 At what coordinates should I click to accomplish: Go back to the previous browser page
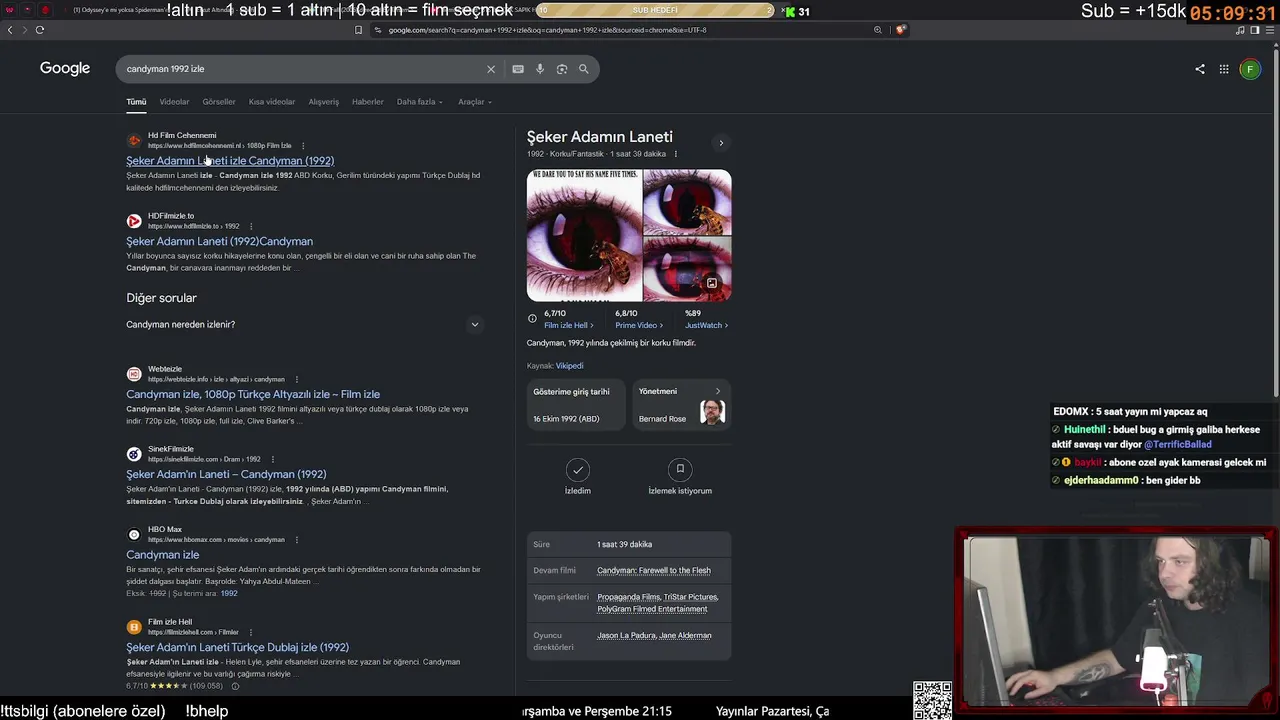[x=10, y=30]
